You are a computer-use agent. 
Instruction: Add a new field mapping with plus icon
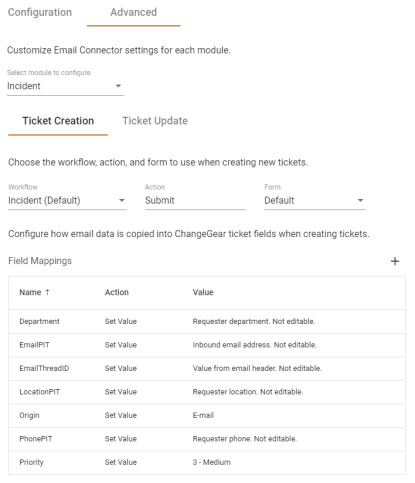395,261
